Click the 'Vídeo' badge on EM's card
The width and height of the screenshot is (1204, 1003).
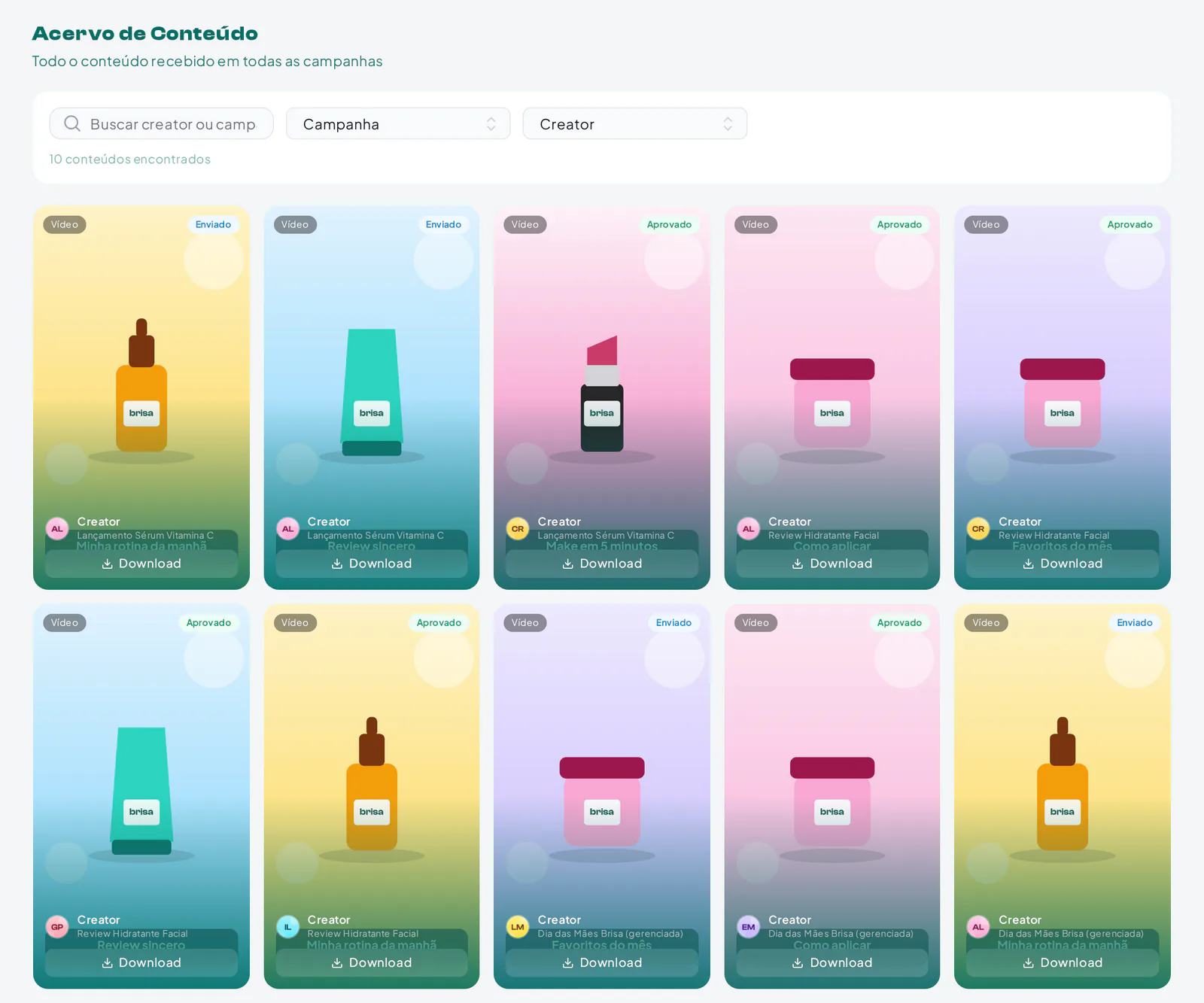tap(756, 622)
